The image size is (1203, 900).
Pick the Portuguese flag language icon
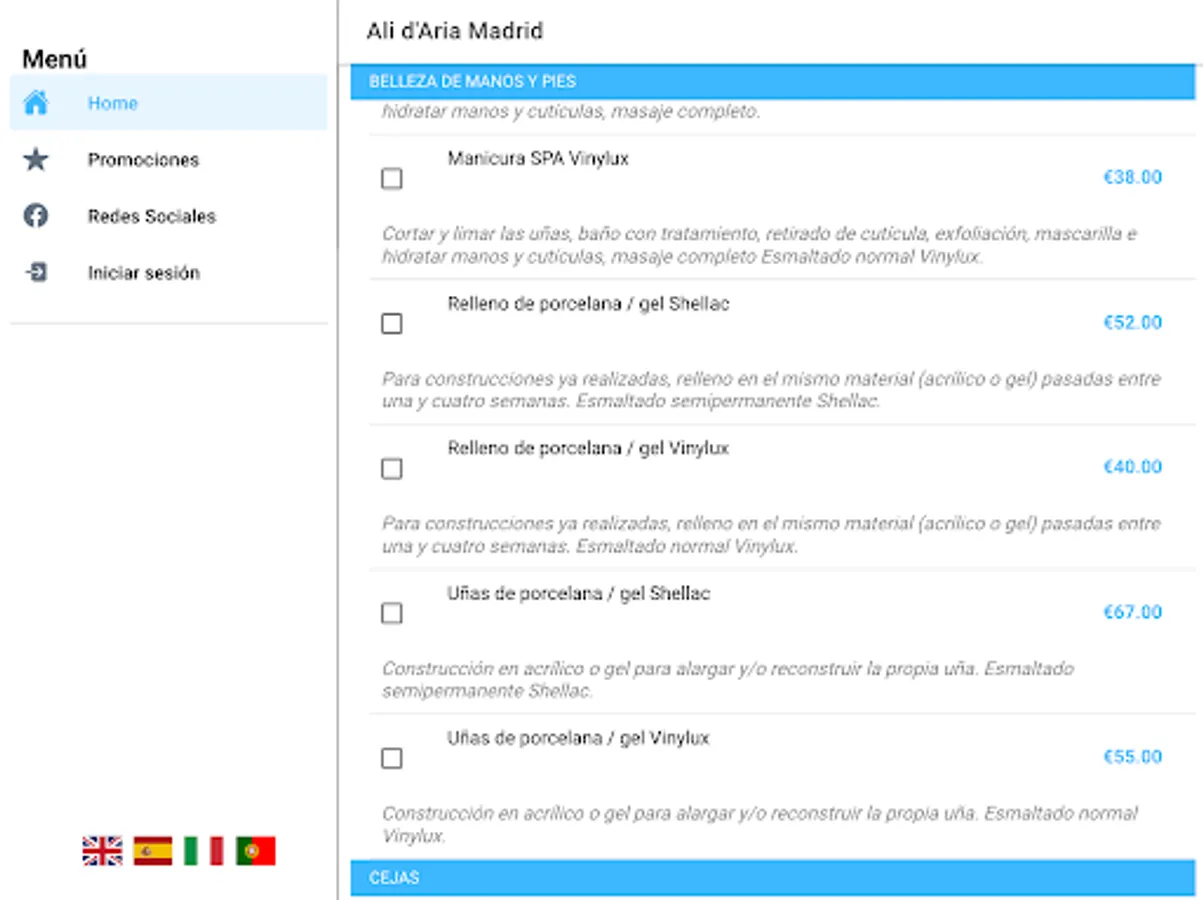(x=255, y=851)
